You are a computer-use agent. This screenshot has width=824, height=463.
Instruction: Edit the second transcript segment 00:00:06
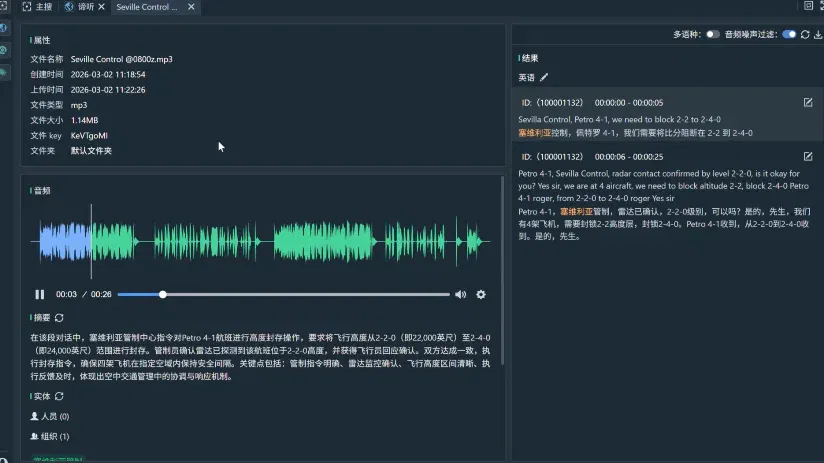808,157
